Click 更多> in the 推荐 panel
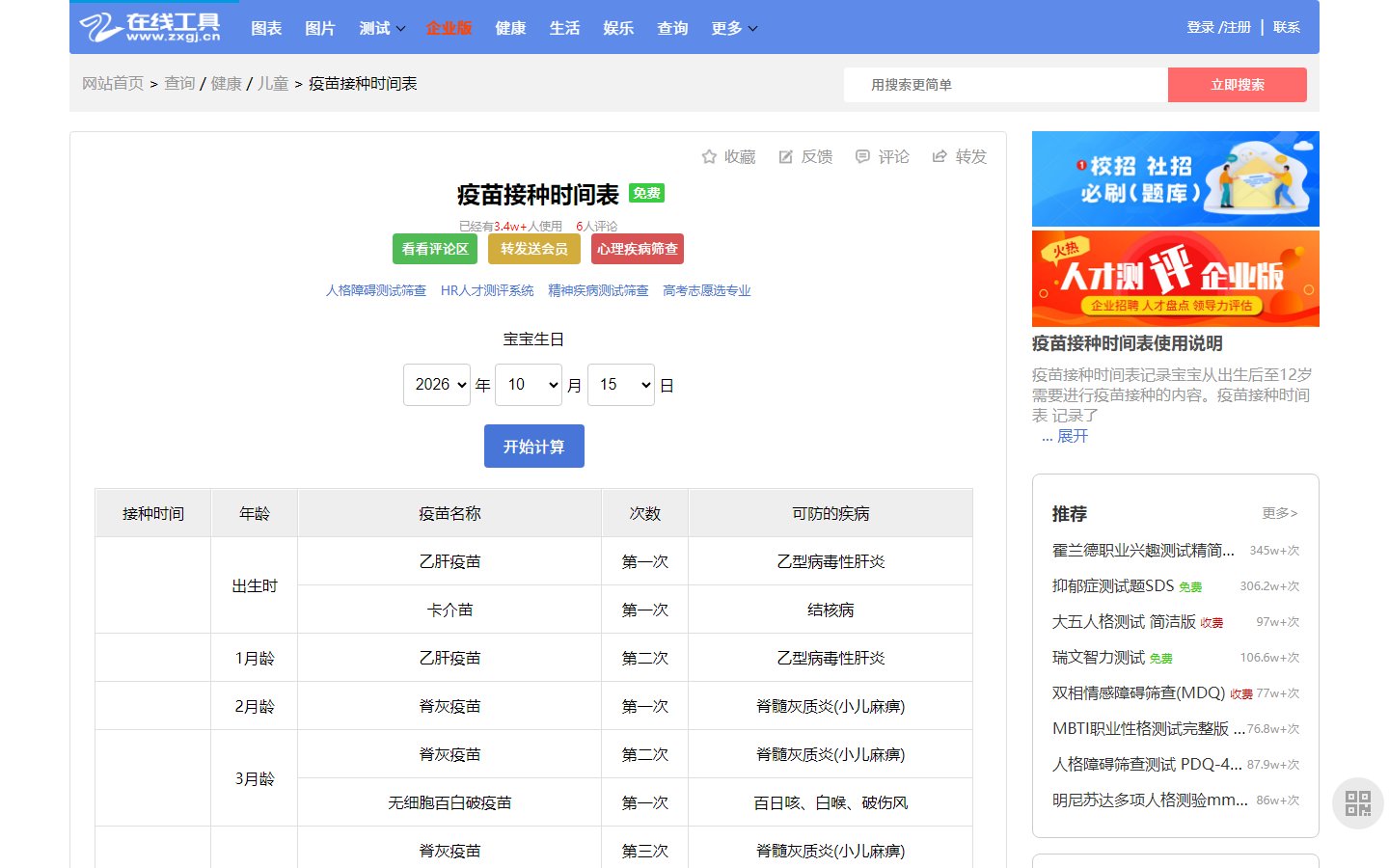Screen dimensions: 1389x868 1280,513
